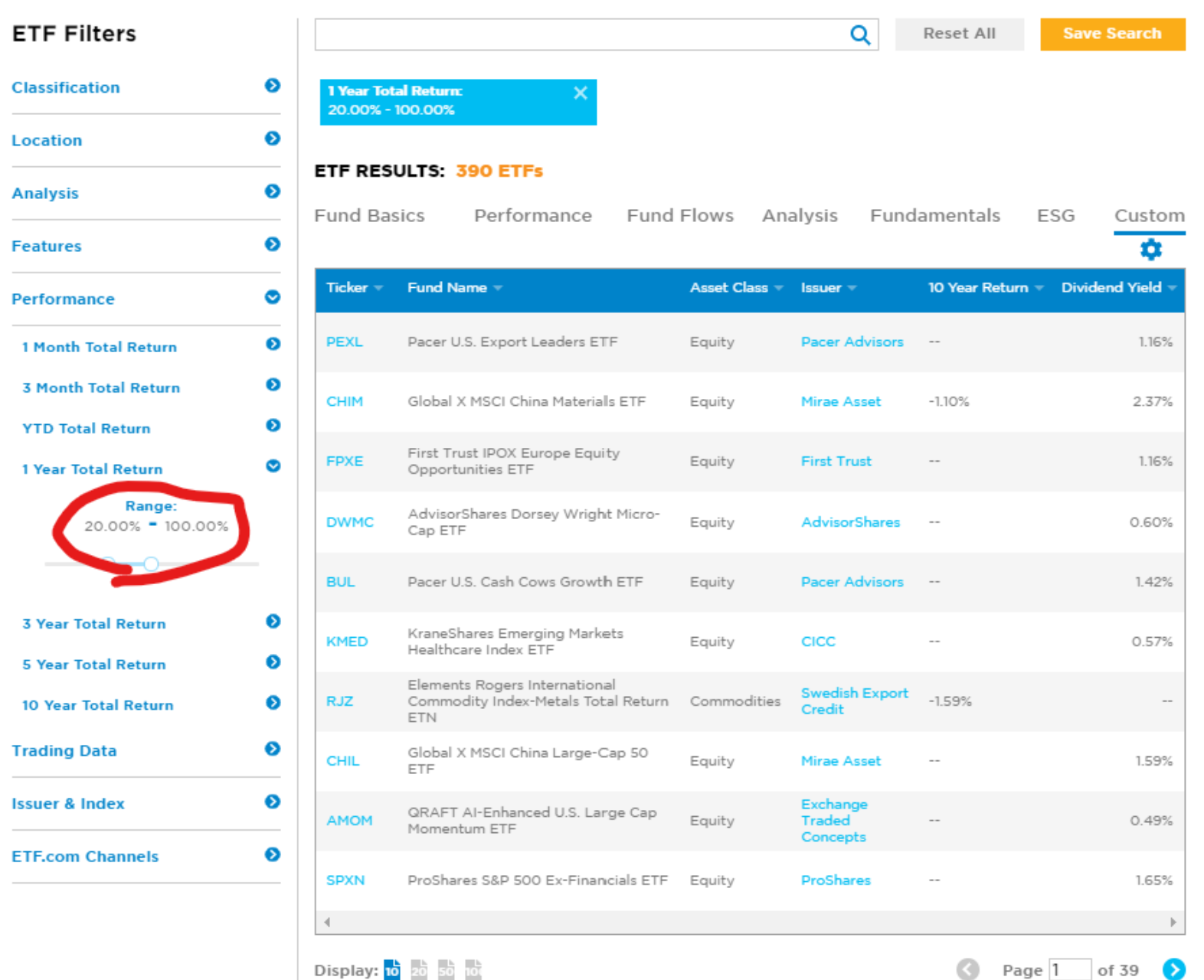Expand the Location filter section
The height and width of the screenshot is (980, 1204).
pyautogui.click(x=273, y=139)
